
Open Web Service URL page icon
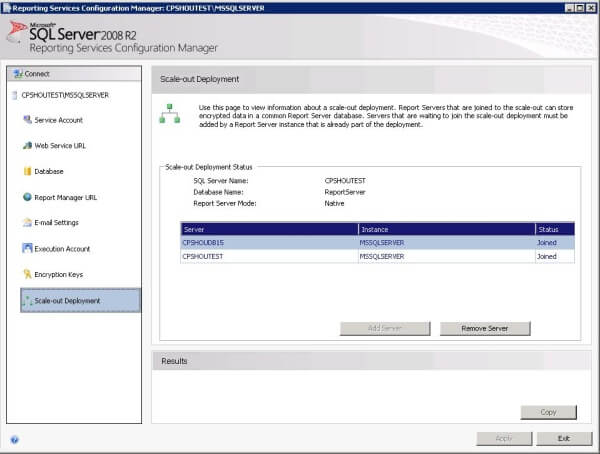coord(27,145)
